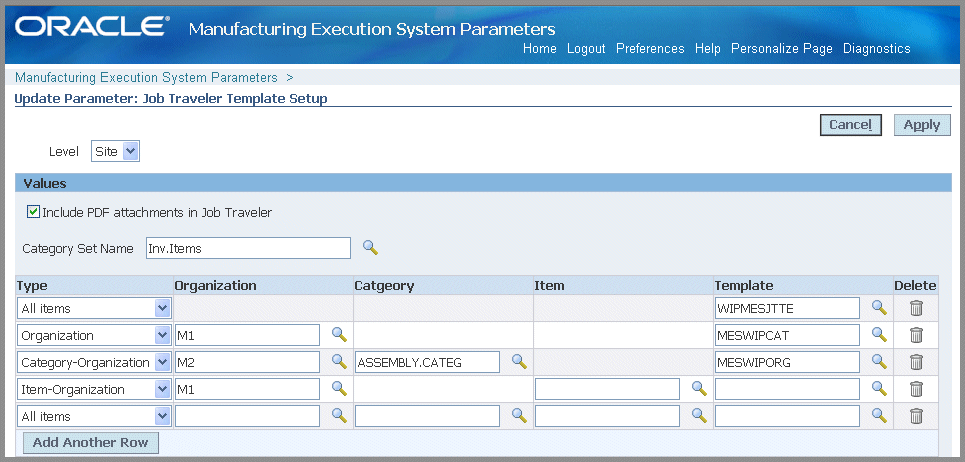Delete the WIPMESJTTE template row
The width and height of the screenshot is (965, 462).
tap(916, 308)
